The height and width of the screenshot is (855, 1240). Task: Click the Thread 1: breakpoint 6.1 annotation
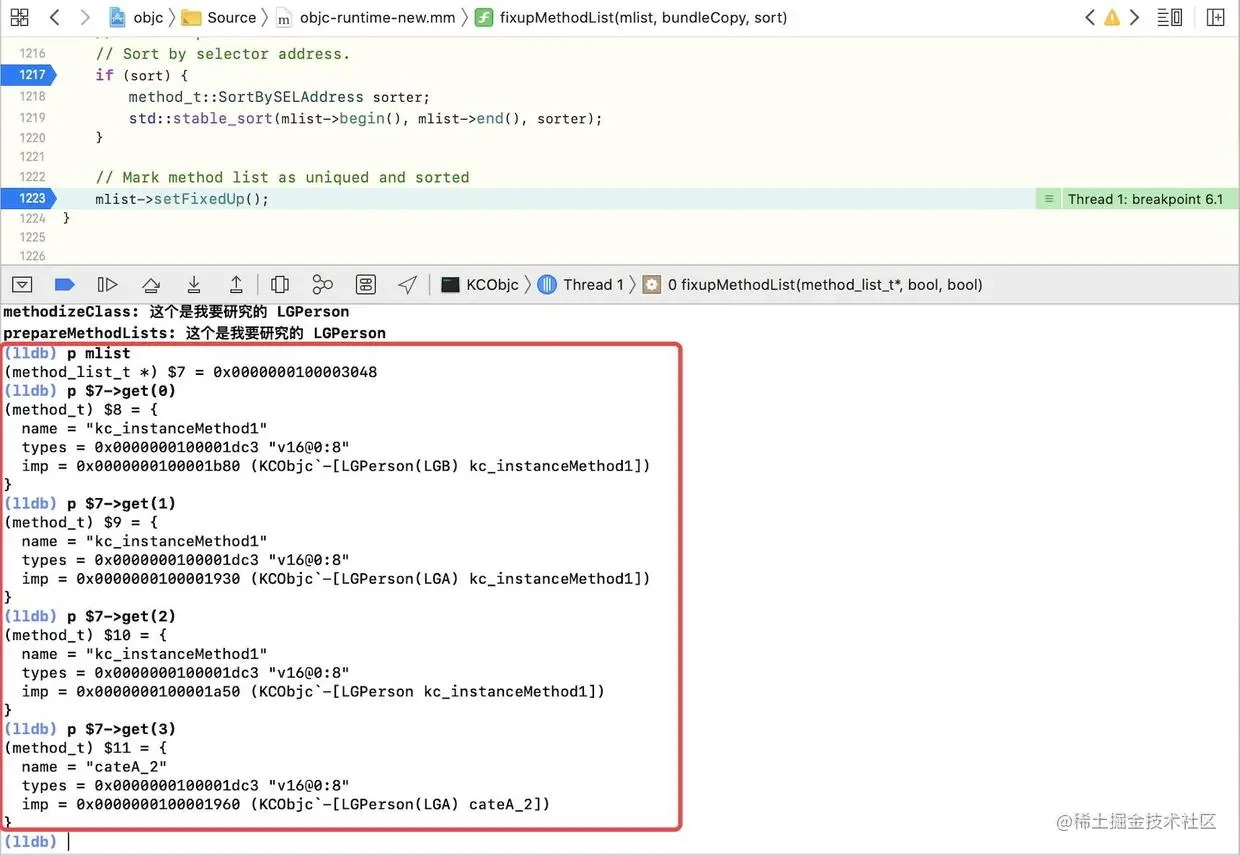(x=1145, y=199)
